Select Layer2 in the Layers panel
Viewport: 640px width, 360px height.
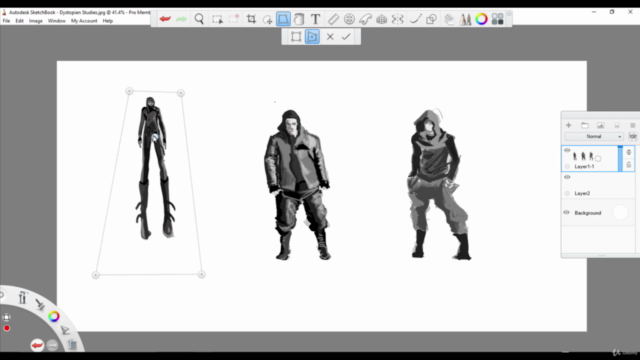pyautogui.click(x=598, y=186)
